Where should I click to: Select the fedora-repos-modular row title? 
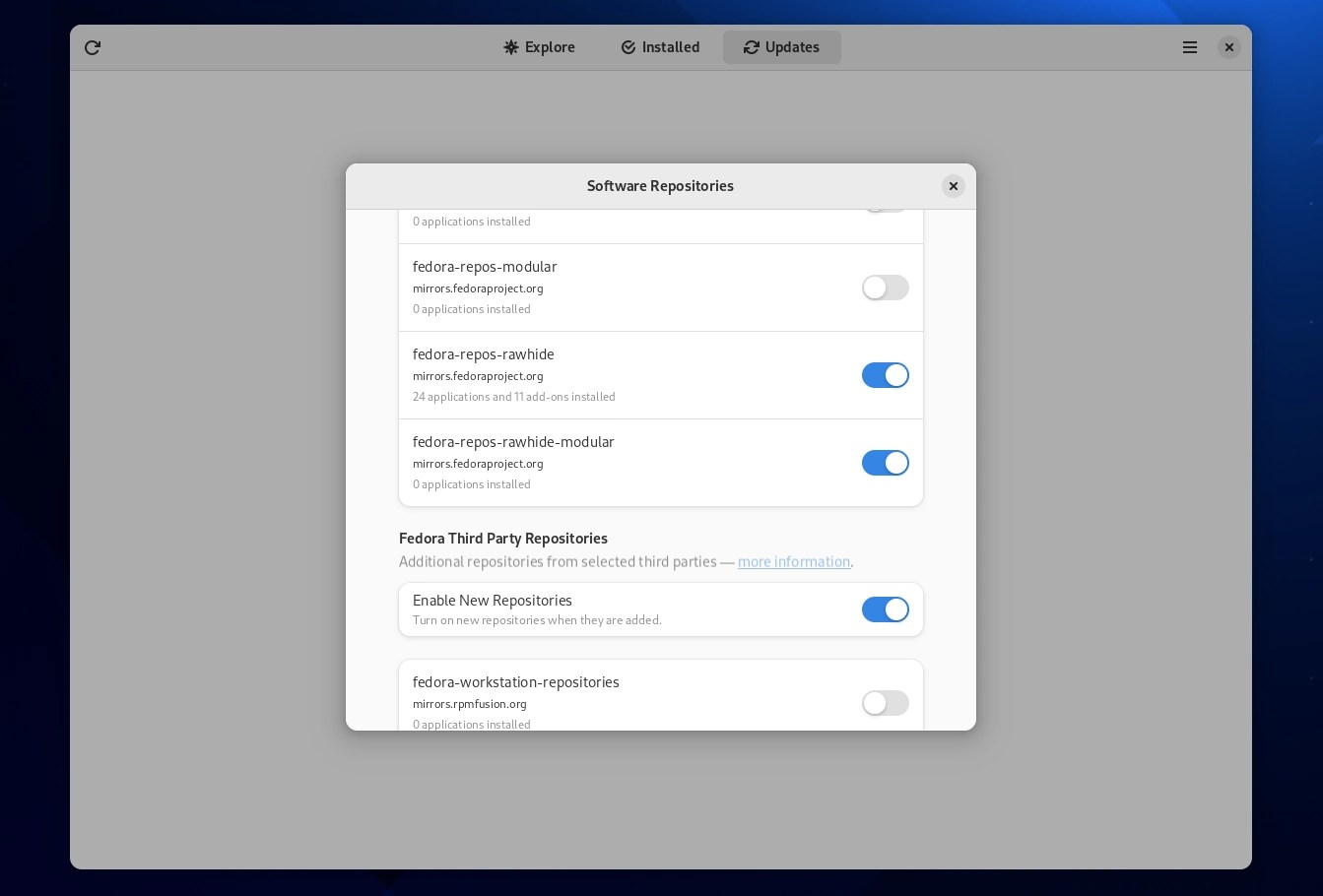coord(485,267)
